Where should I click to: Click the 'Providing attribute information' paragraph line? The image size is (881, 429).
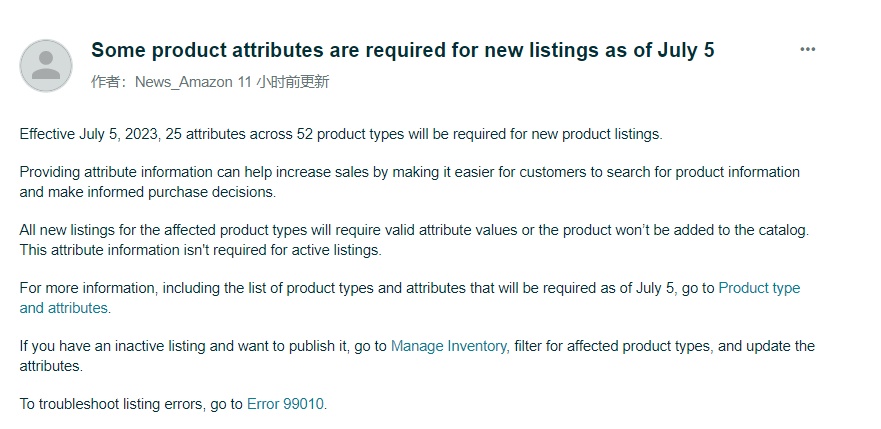click(x=410, y=172)
